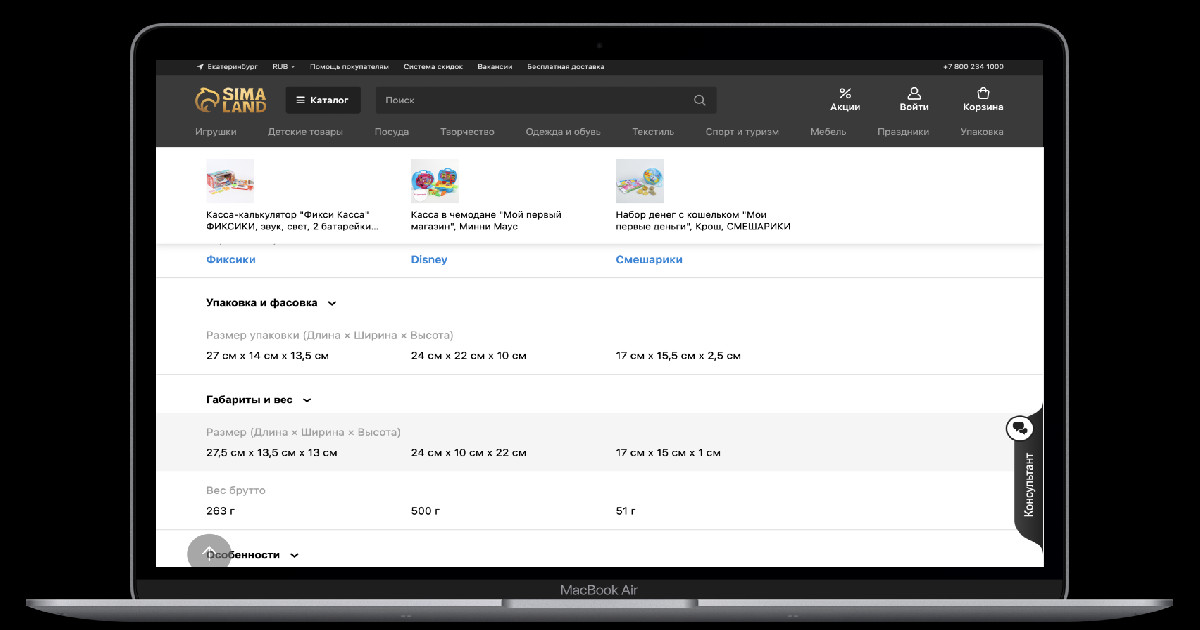Image resolution: width=1200 pixels, height=630 pixels.
Task: Click the scroll-to-top arrow button
Action: (209, 554)
